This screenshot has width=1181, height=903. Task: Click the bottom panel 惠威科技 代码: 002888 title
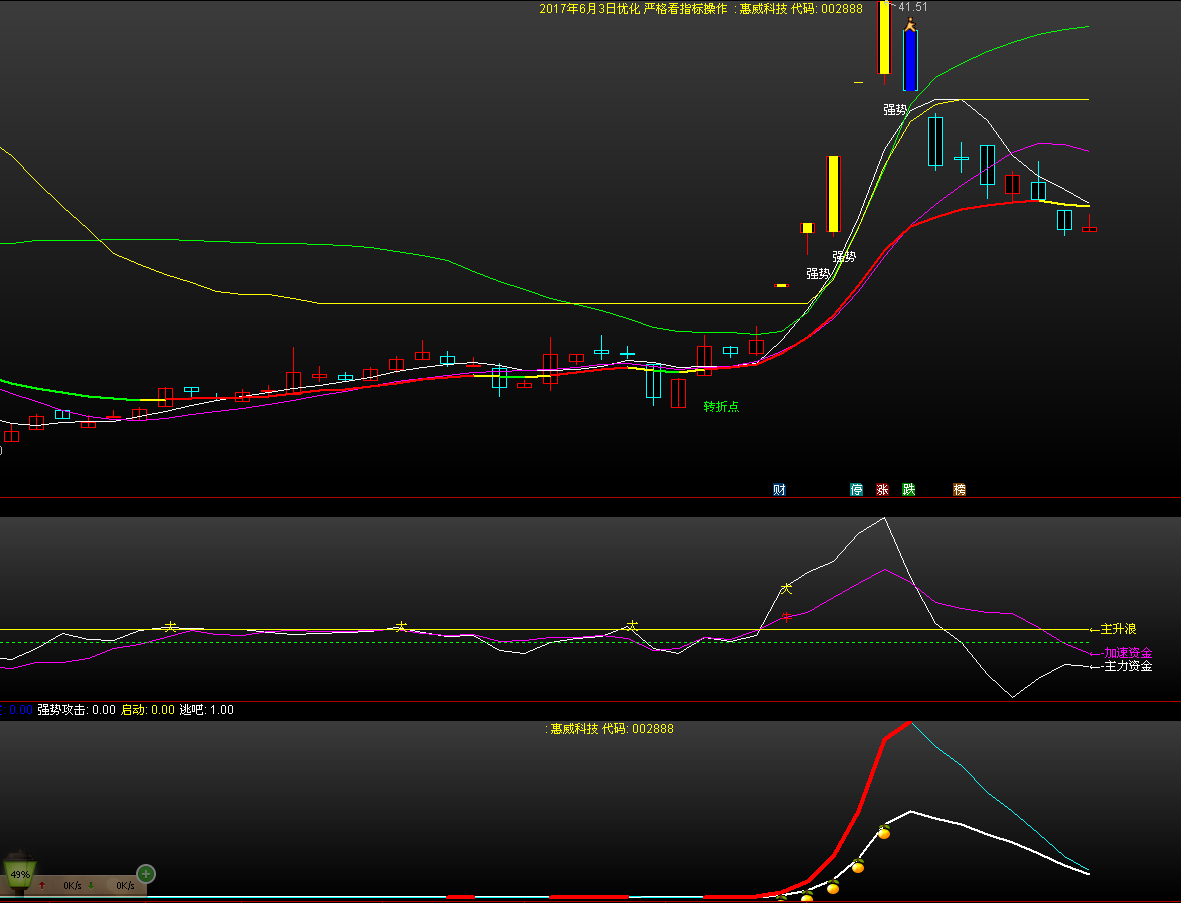pos(611,728)
